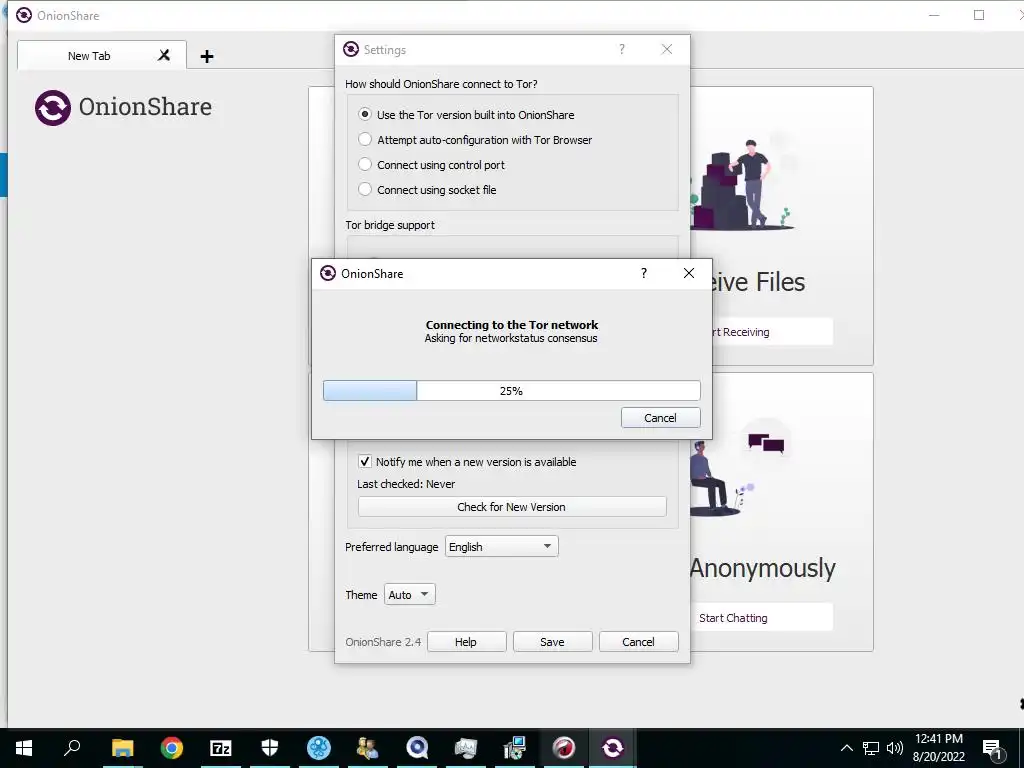The width and height of the screenshot is (1024, 768).
Task: Open the two-people app in taskbar
Action: pos(368,748)
